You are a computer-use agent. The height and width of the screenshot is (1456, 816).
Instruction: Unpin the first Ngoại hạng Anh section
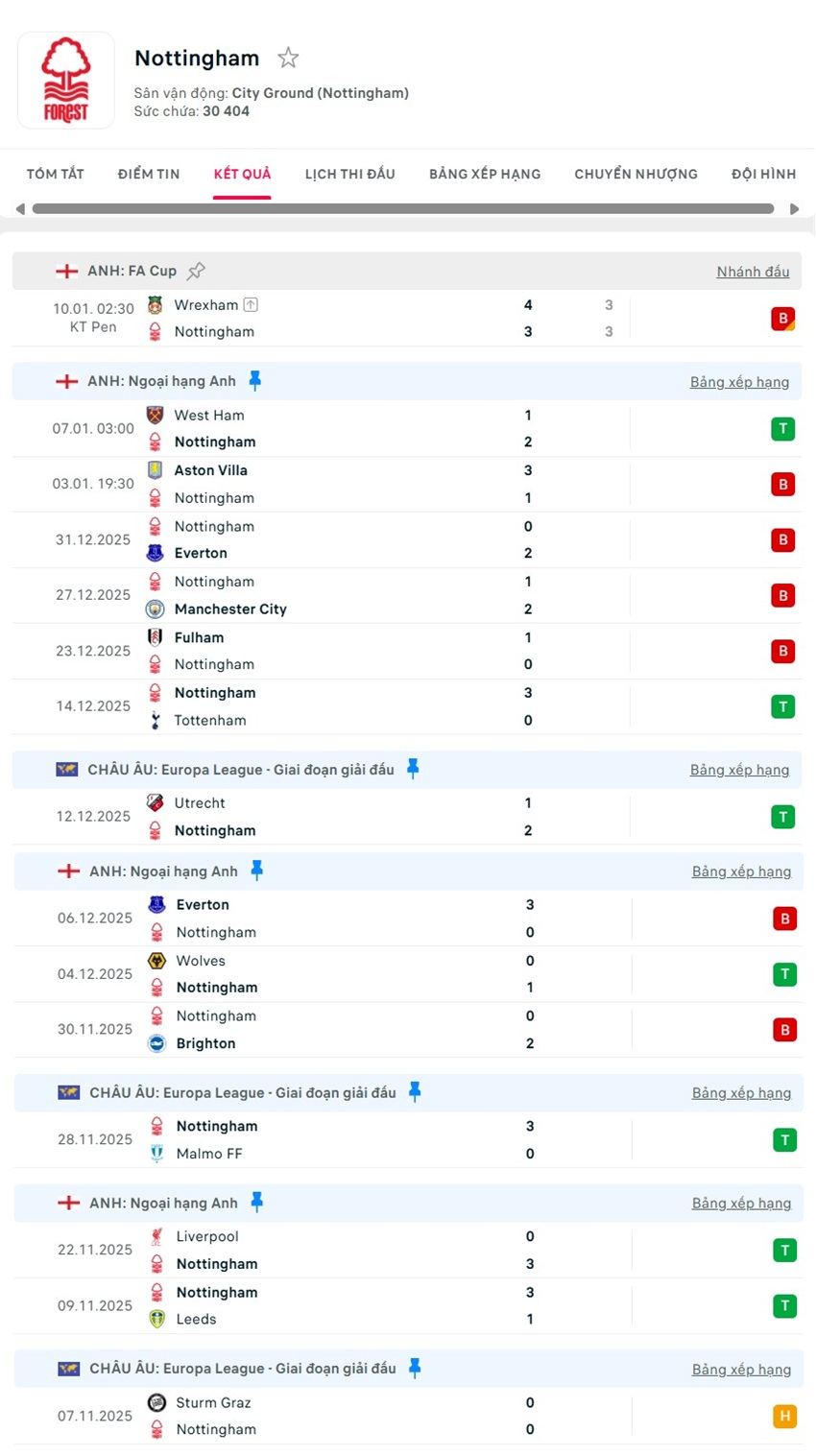pos(254,381)
